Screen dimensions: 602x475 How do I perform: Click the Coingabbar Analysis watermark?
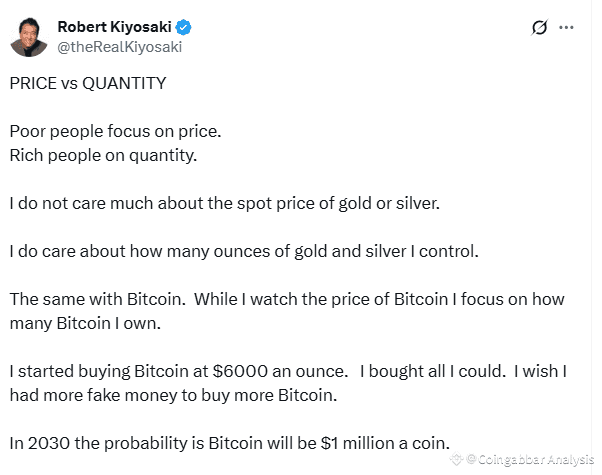524,459
